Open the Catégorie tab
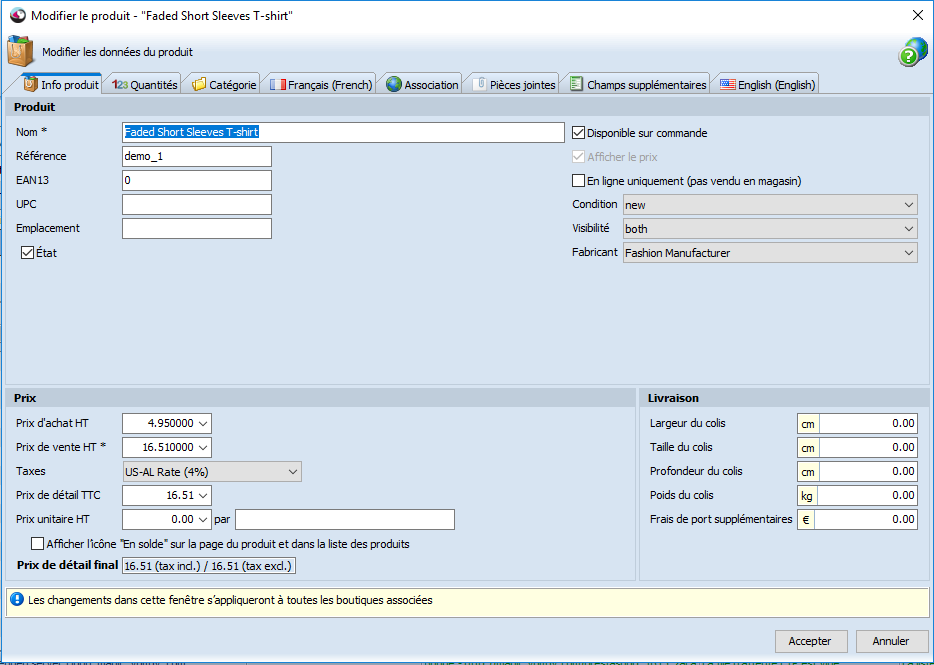 pyautogui.click(x=225, y=85)
